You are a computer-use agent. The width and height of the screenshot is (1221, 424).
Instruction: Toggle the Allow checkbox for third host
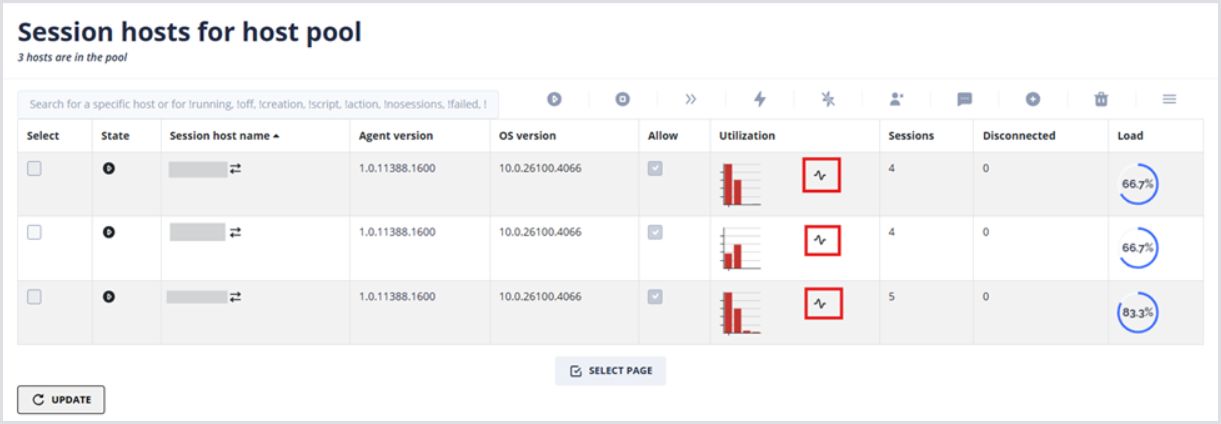[x=656, y=297]
